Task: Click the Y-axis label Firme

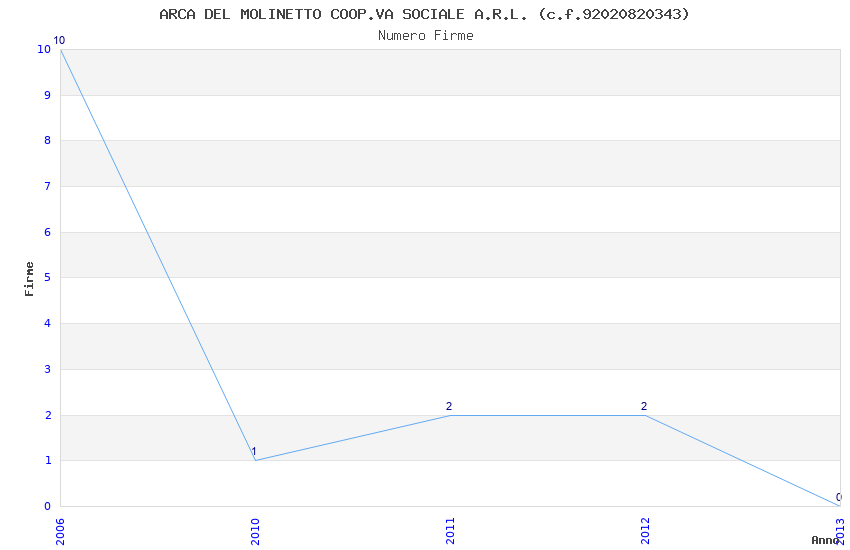Action: pos(29,279)
